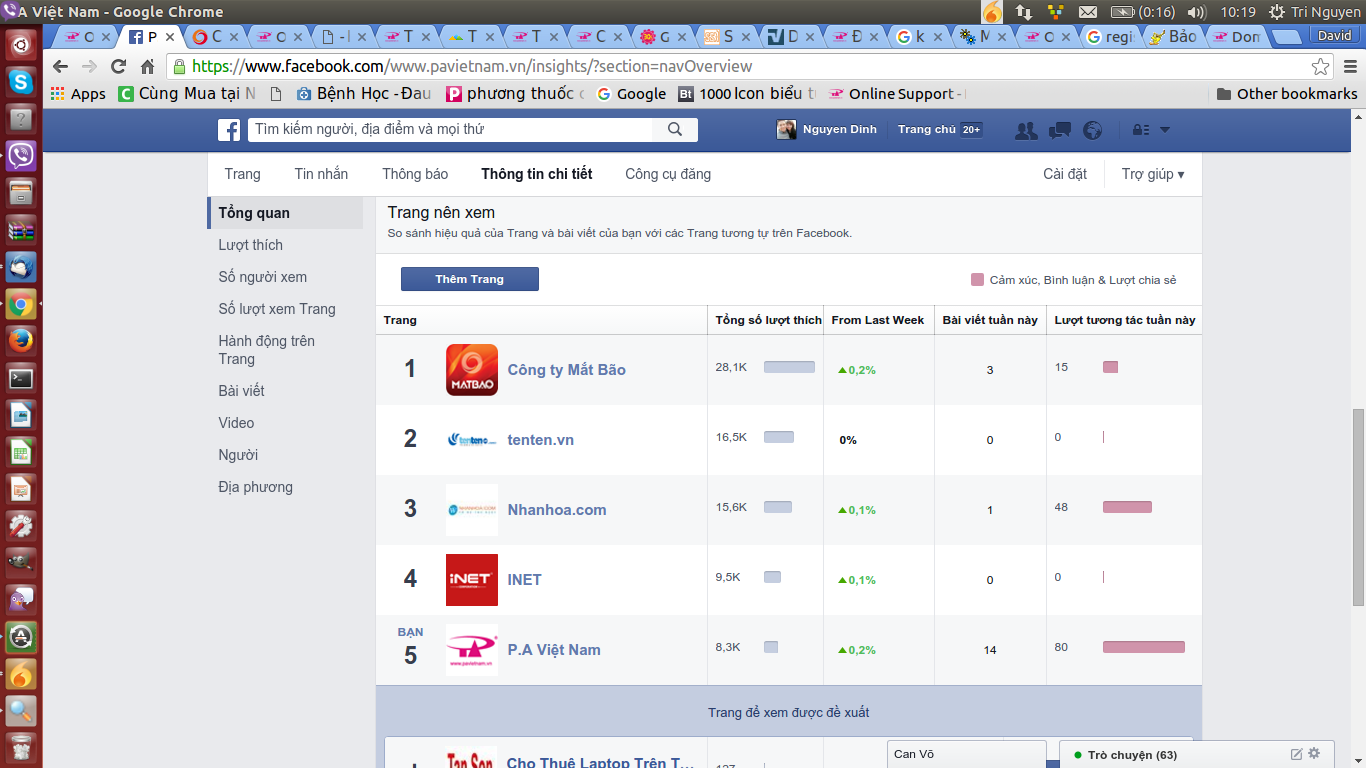Viewport: 1366px width, 768px height.
Task: Select Bài viết in sidebar
Action: click(x=241, y=391)
